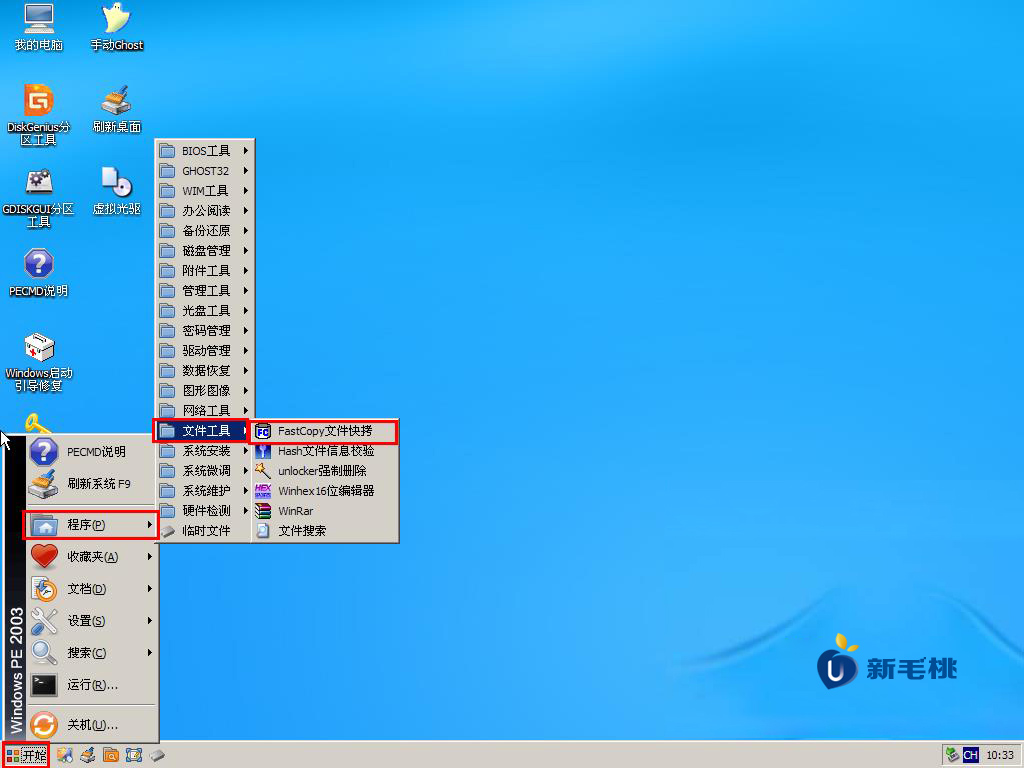Screen dimensions: 1024x768
Task: Expand 收藏夹(A) in the start menu
Action: [x=91, y=557]
